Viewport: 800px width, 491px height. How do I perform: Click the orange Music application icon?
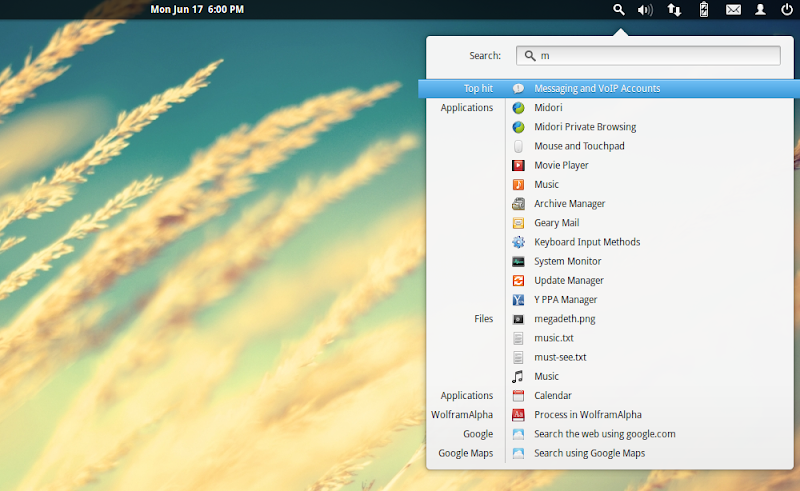tap(518, 185)
